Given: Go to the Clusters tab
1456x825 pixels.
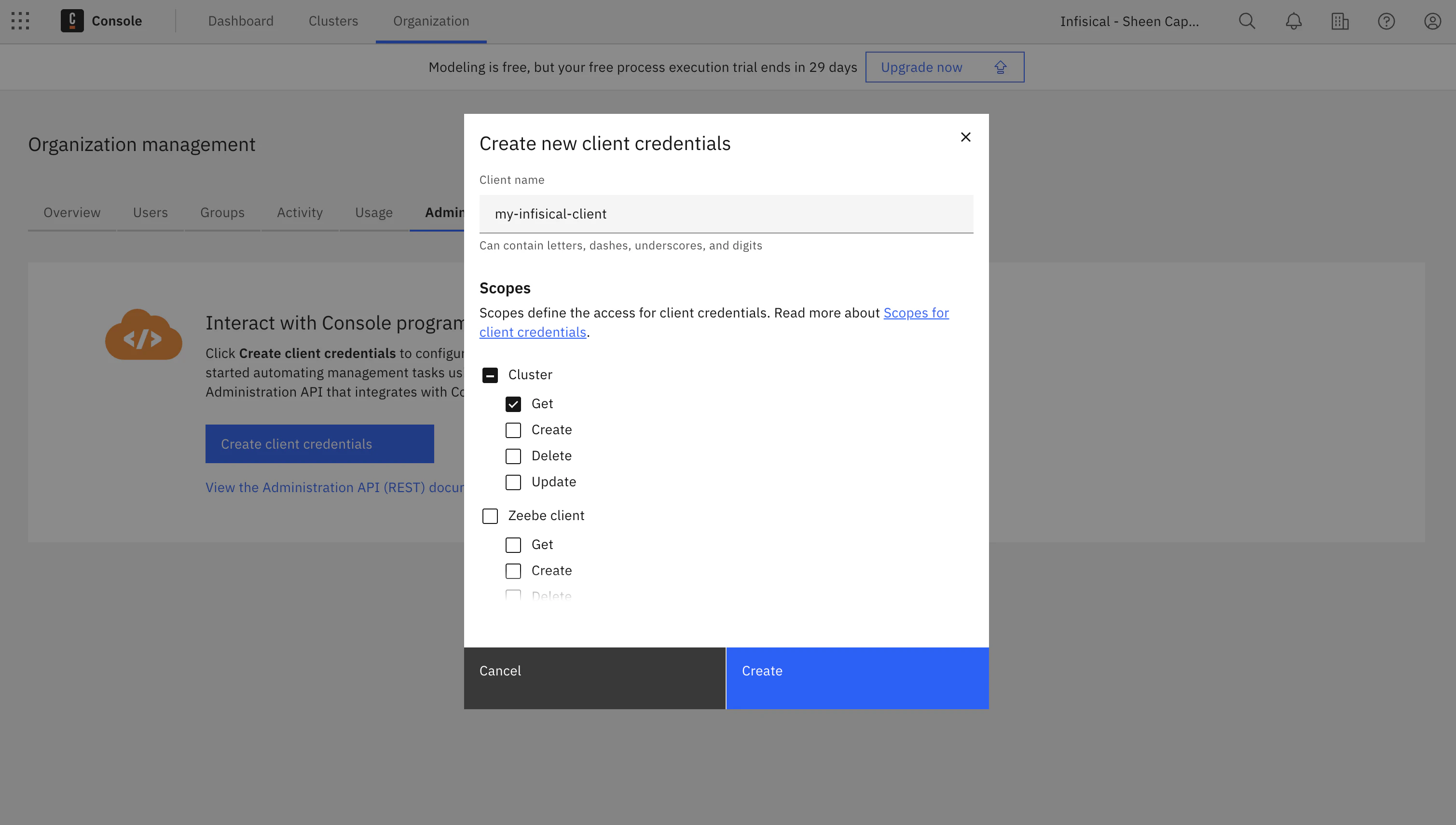Looking at the screenshot, I should click(x=333, y=21).
